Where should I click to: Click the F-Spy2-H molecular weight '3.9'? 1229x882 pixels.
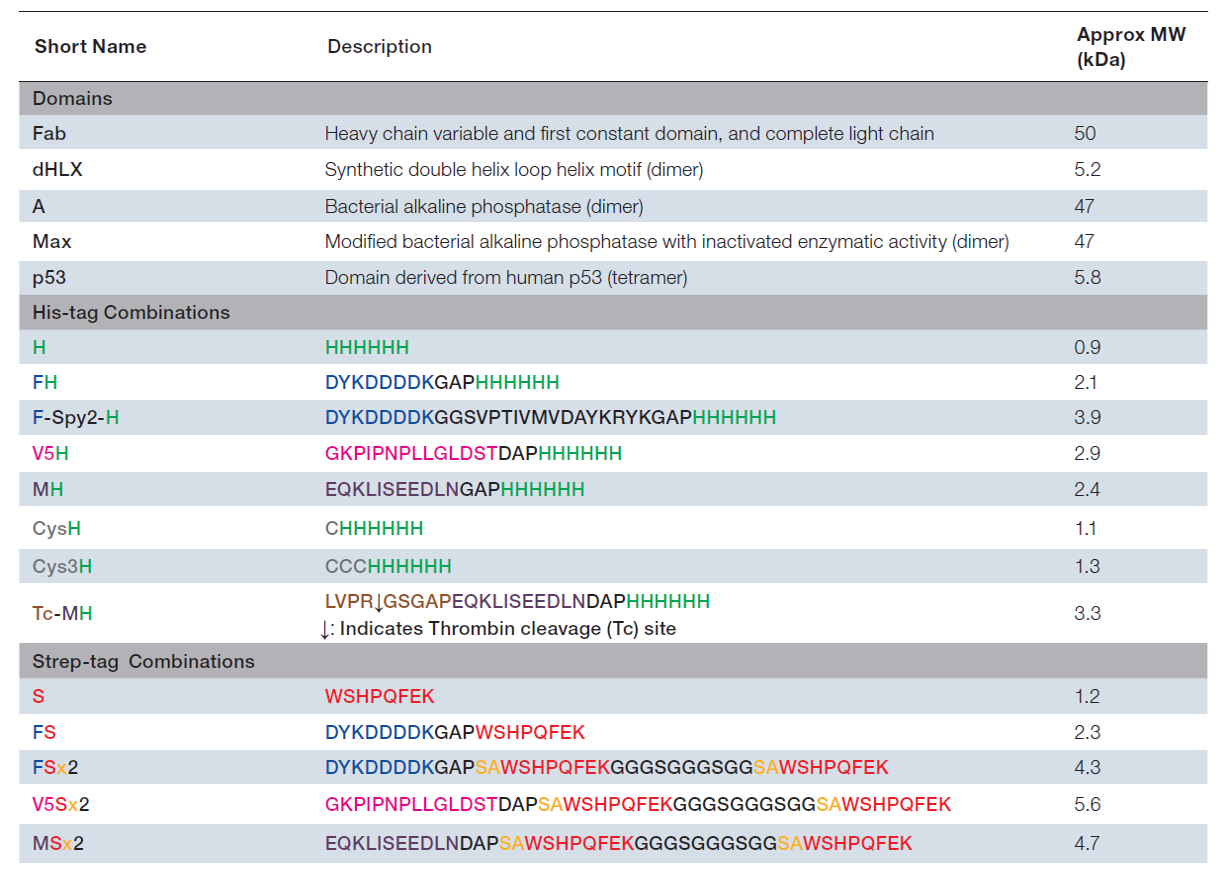click(1087, 418)
